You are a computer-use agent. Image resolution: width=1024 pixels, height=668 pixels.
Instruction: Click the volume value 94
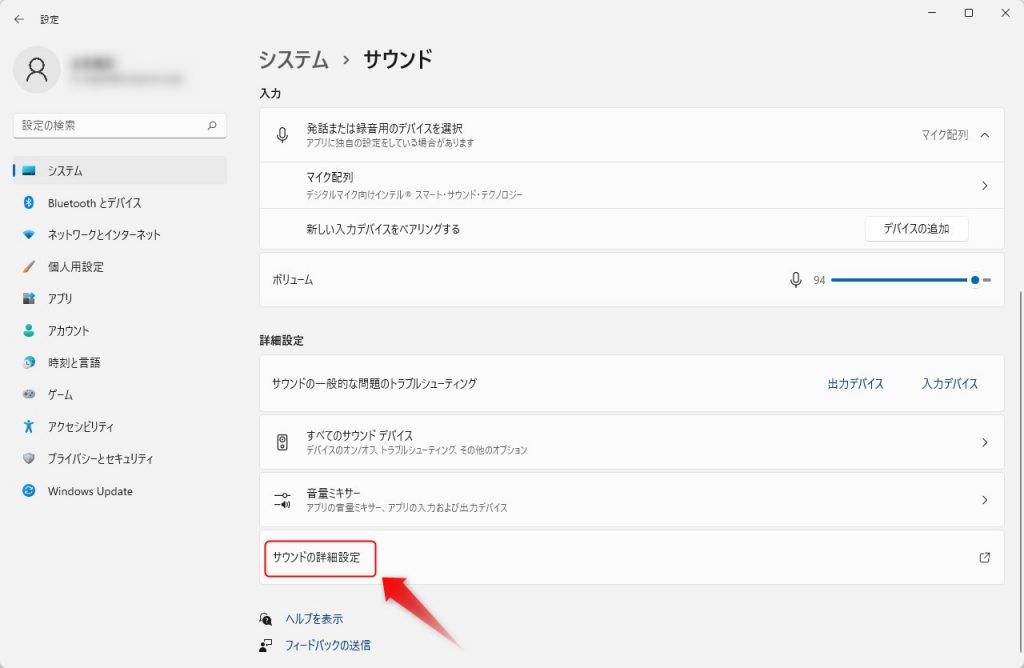(819, 280)
